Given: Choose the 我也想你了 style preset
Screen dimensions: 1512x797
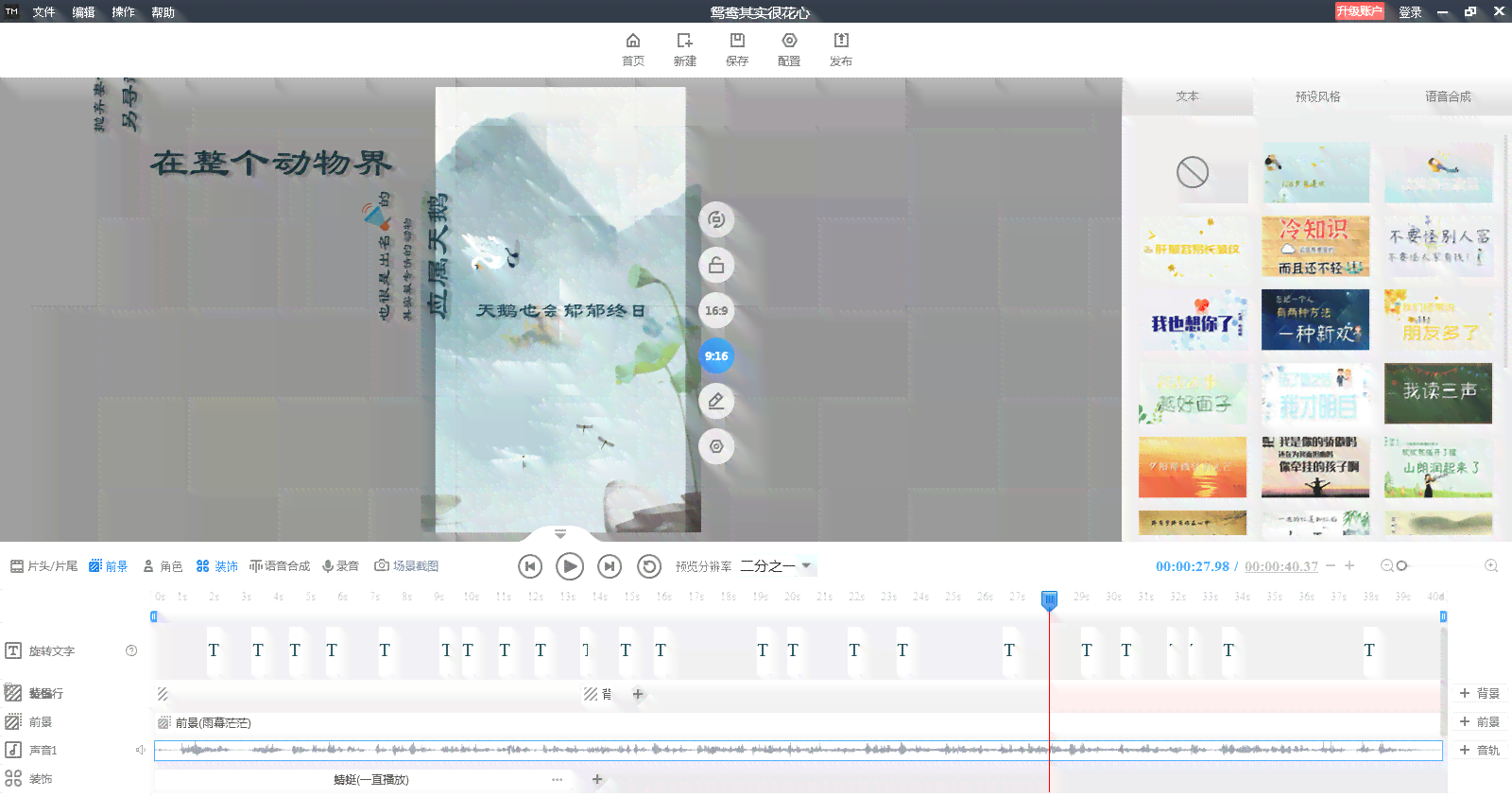Looking at the screenshot, I should [1193, 320].
